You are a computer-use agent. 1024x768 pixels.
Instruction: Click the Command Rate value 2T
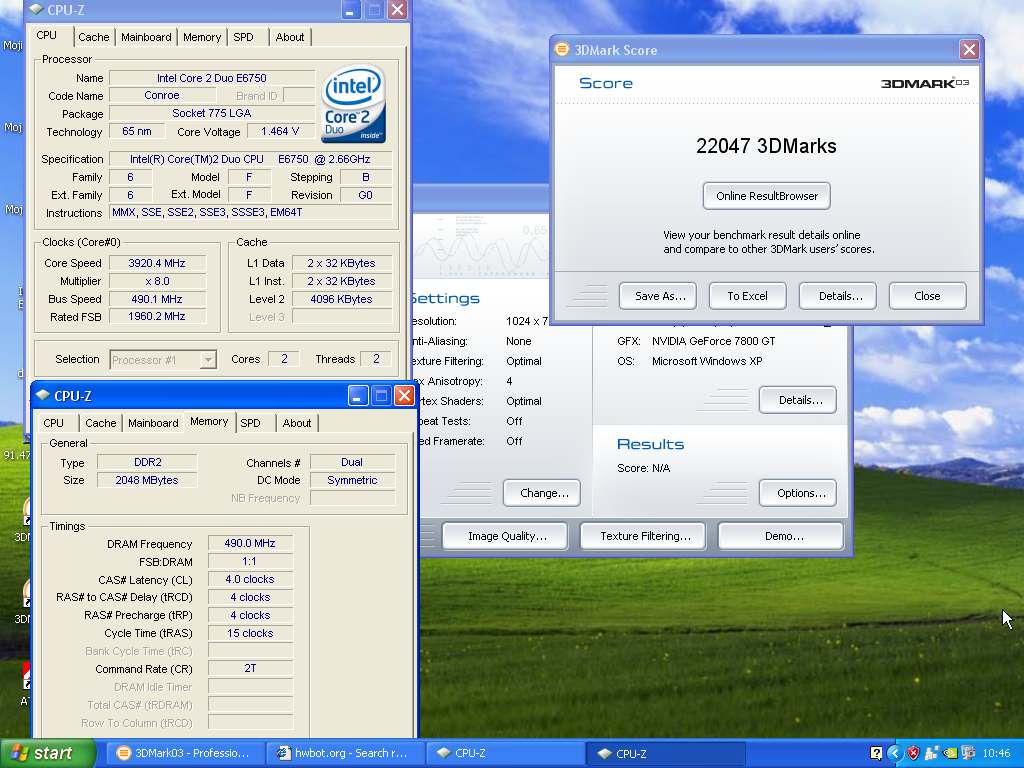249,668
